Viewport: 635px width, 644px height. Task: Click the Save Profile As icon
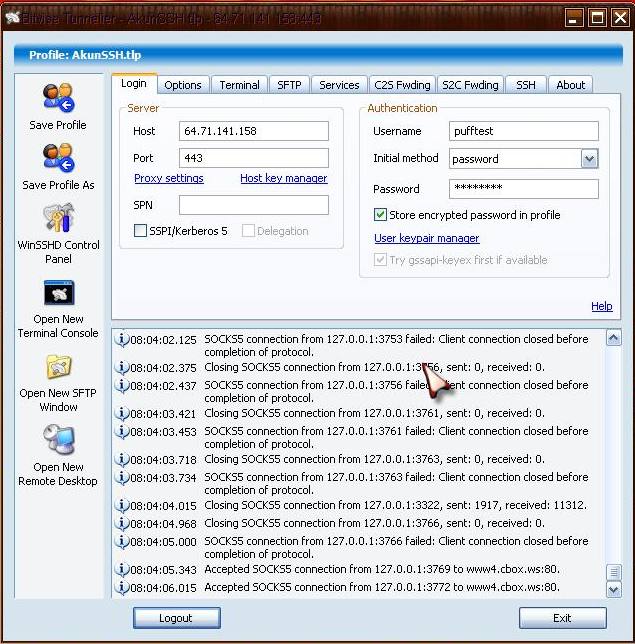(57, 158)
